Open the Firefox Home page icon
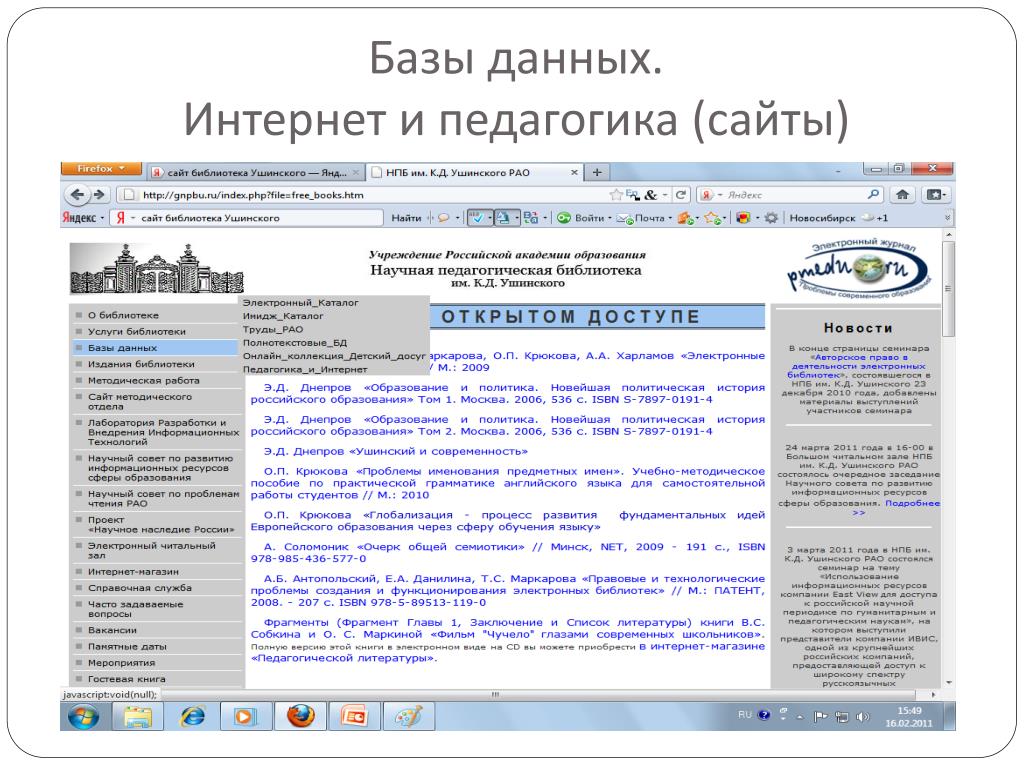The image size is (1024, 768). pyautogui.click(x=902, y=195)
